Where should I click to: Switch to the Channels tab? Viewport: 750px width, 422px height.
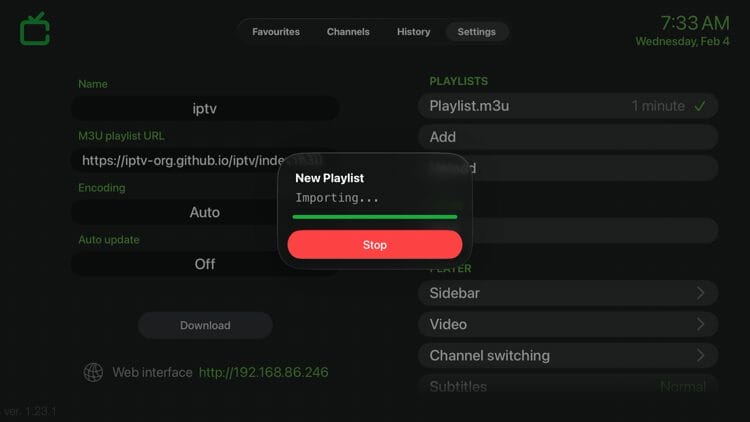coord(348,32)
